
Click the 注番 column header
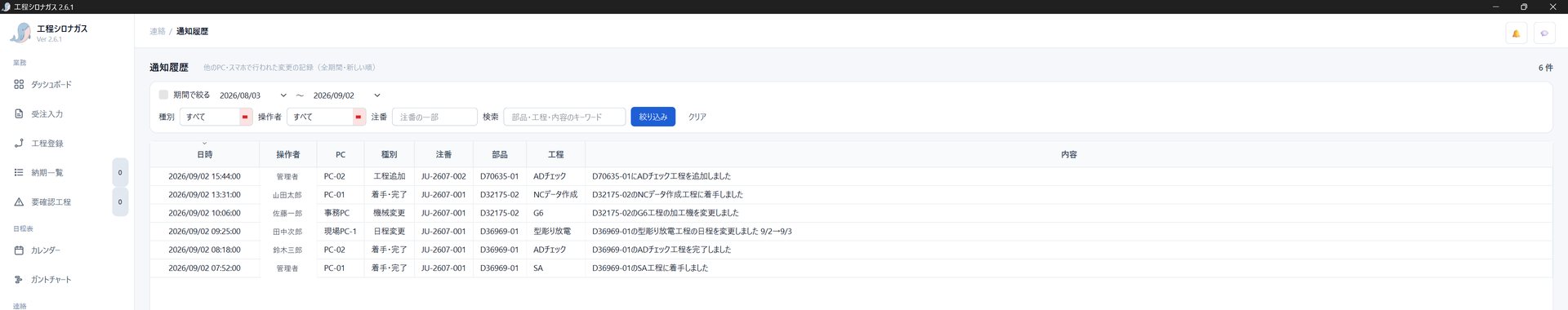(443, 154)
